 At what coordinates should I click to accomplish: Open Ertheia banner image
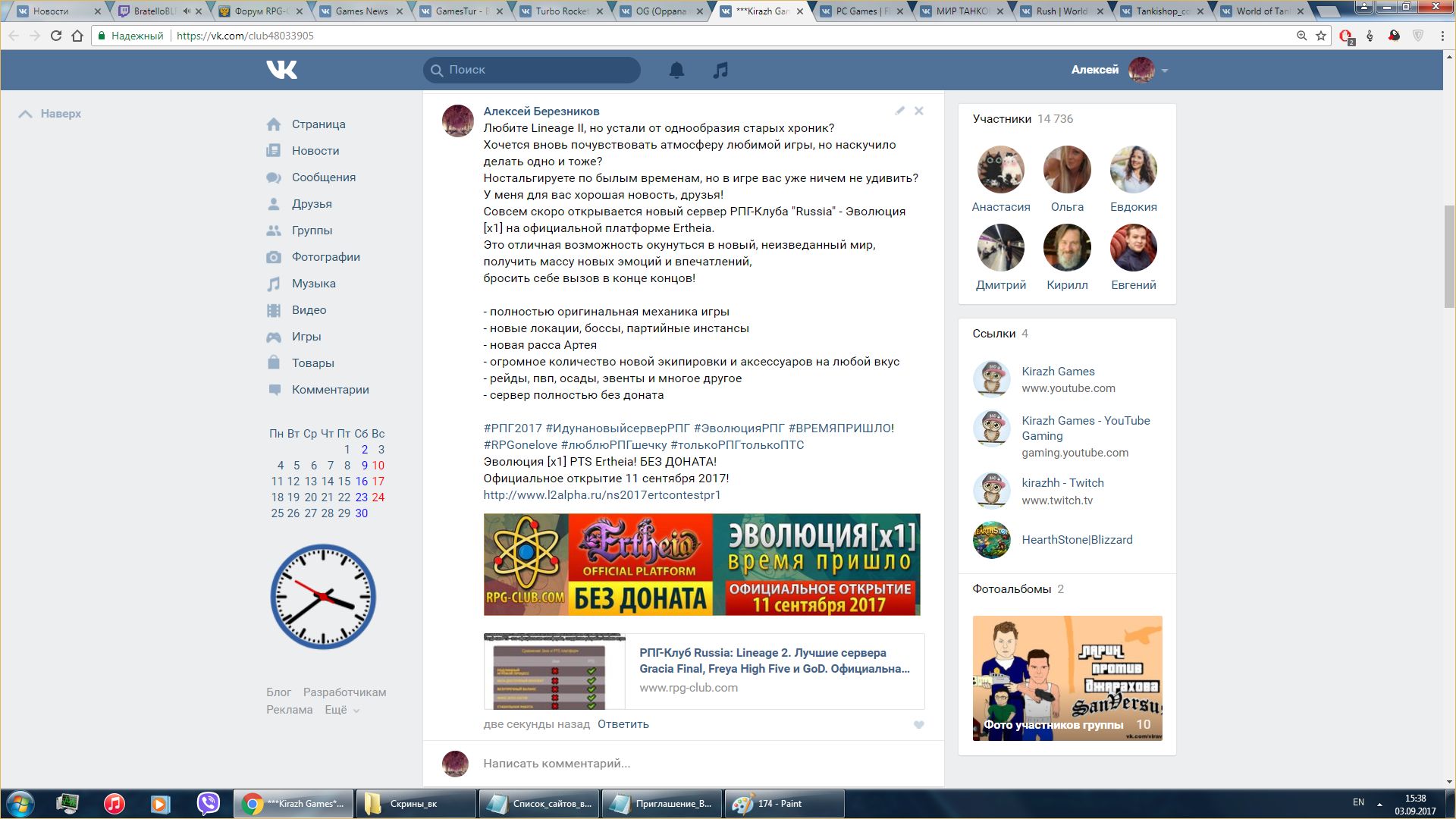(x=701, y=565)
